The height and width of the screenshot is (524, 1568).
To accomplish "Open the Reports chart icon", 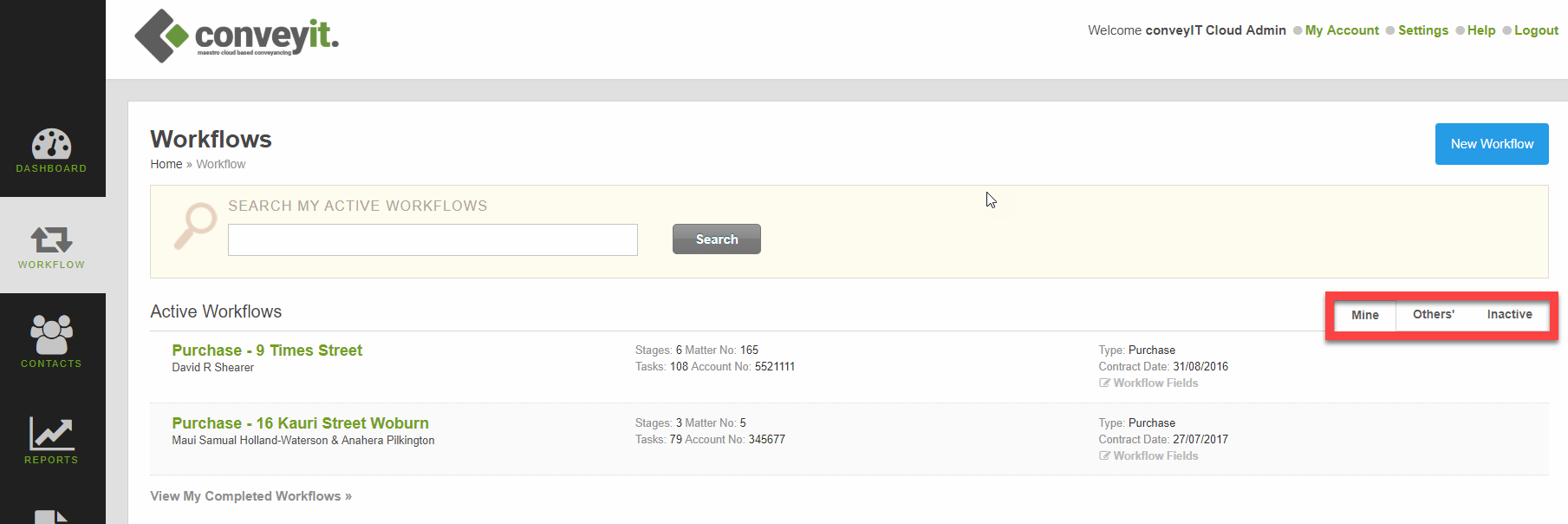I will coord(51,433).
